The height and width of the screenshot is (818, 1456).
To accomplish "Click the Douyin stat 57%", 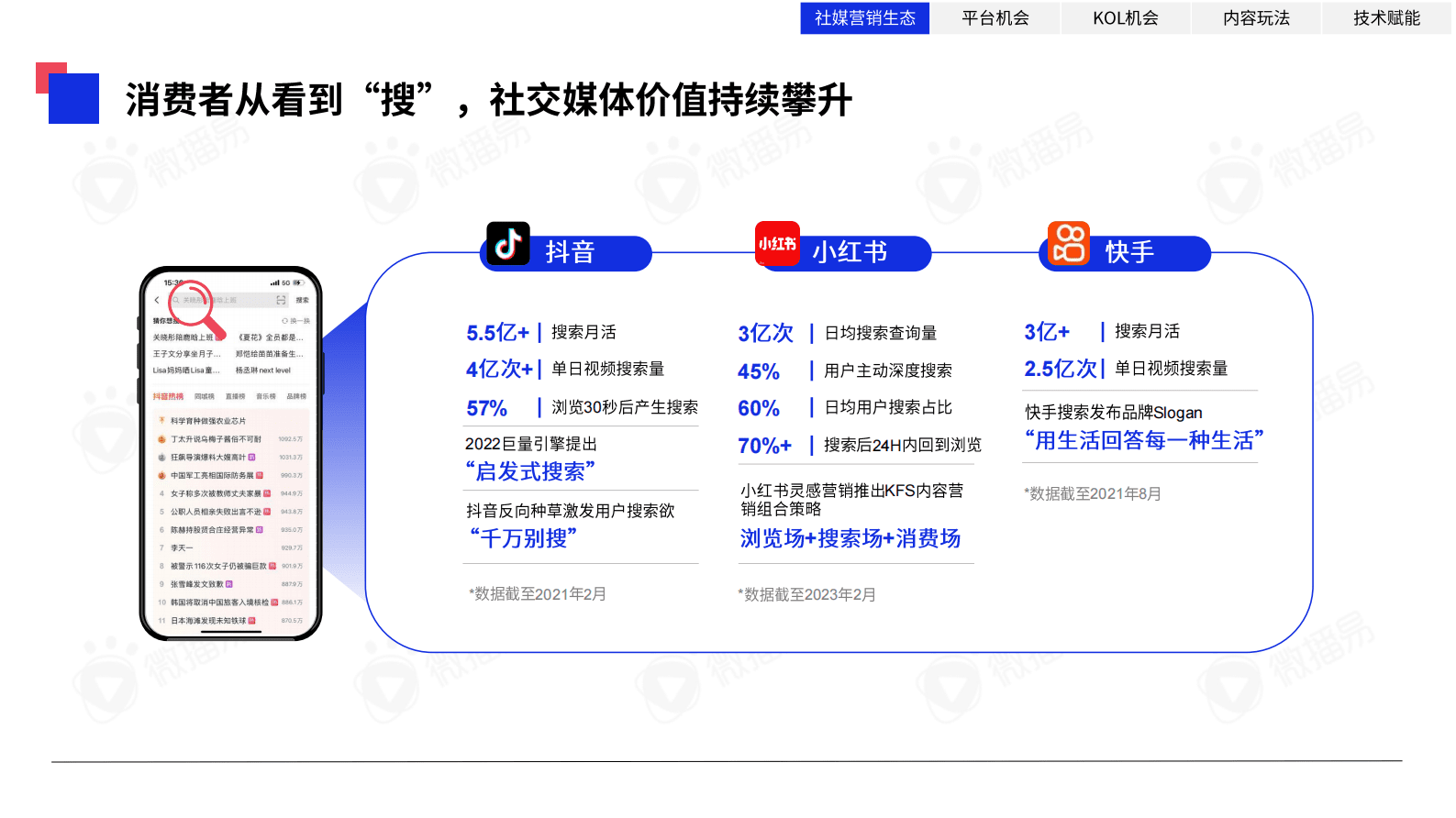I will click(x=486, y=408).
